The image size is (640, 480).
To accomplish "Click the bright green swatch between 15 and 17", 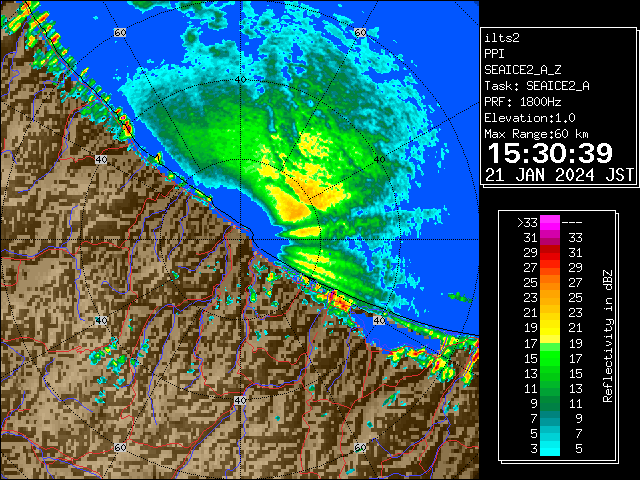I will pyautogui.click(x=550, y=358).
